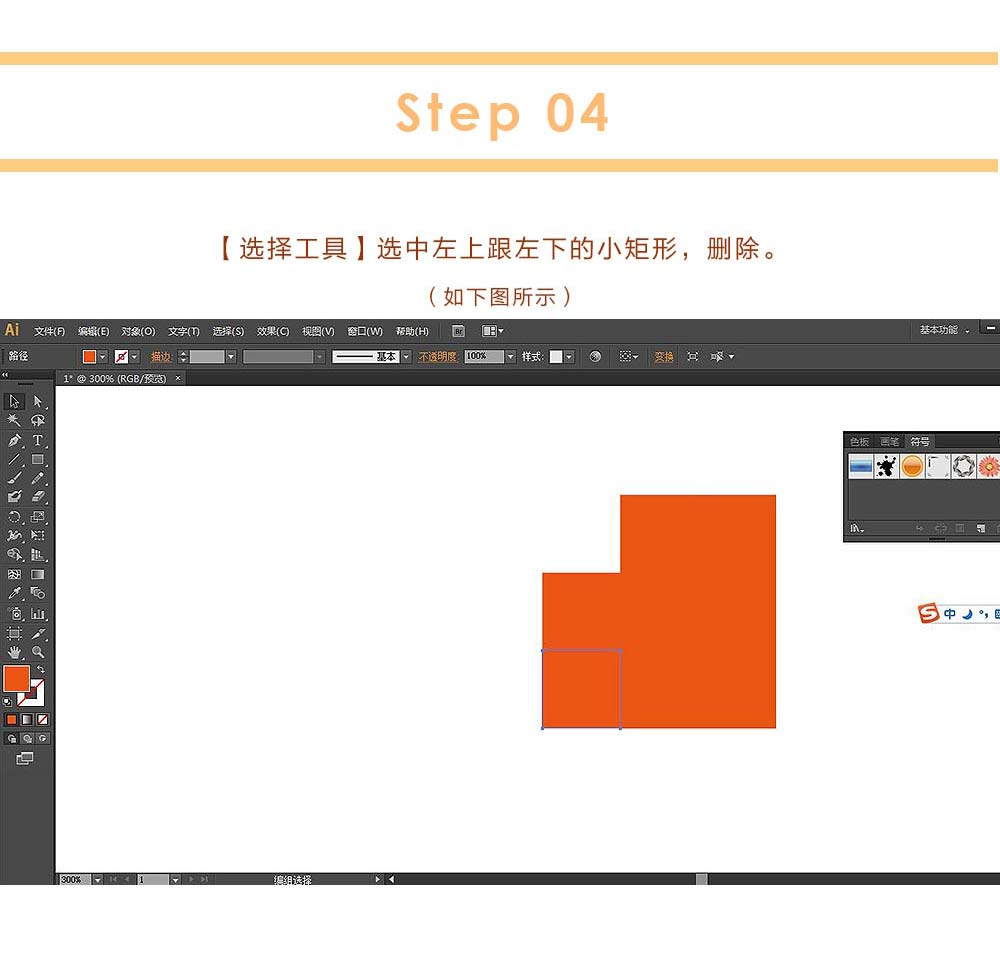The image size is (1000, 962).
Task: Open artboard number dropdown in status bar
Action: pyautogui.click(x=175, y=880)
